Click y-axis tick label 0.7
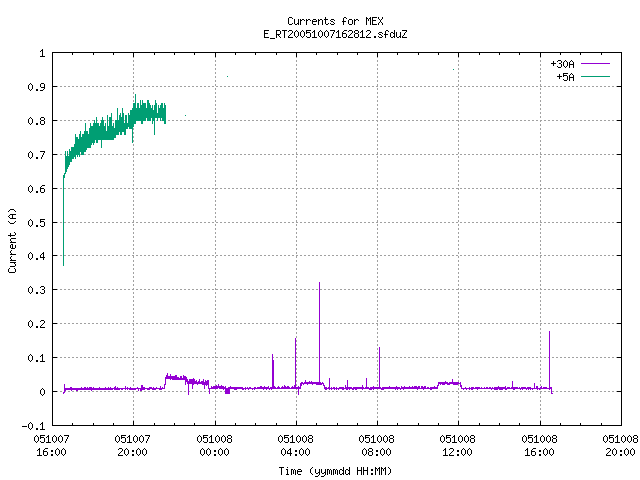The width and height of the screenshot is (640, 480). coord(36,155)
